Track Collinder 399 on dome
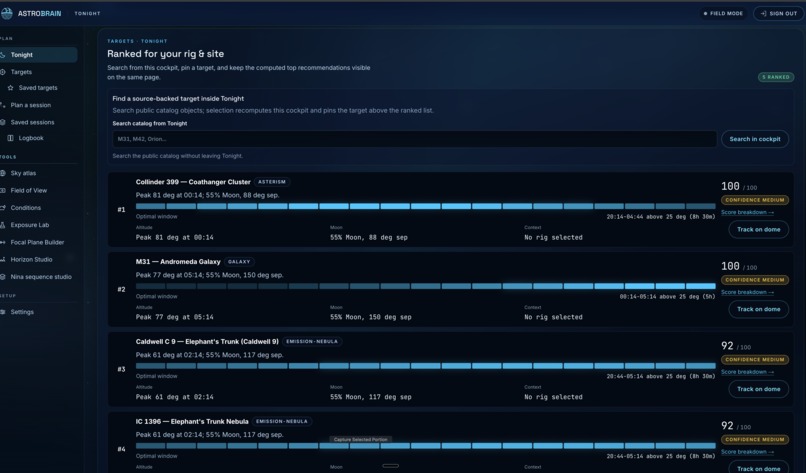The height and width of the screenshot is (473, 806). point(758,229)
